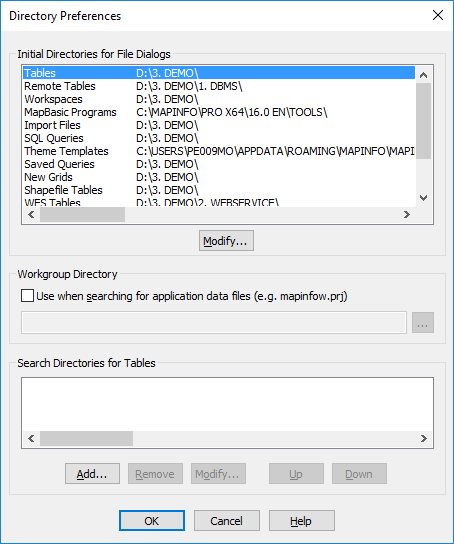
Task: Click Modify under Search Directories
Action: tap(218, 474)
